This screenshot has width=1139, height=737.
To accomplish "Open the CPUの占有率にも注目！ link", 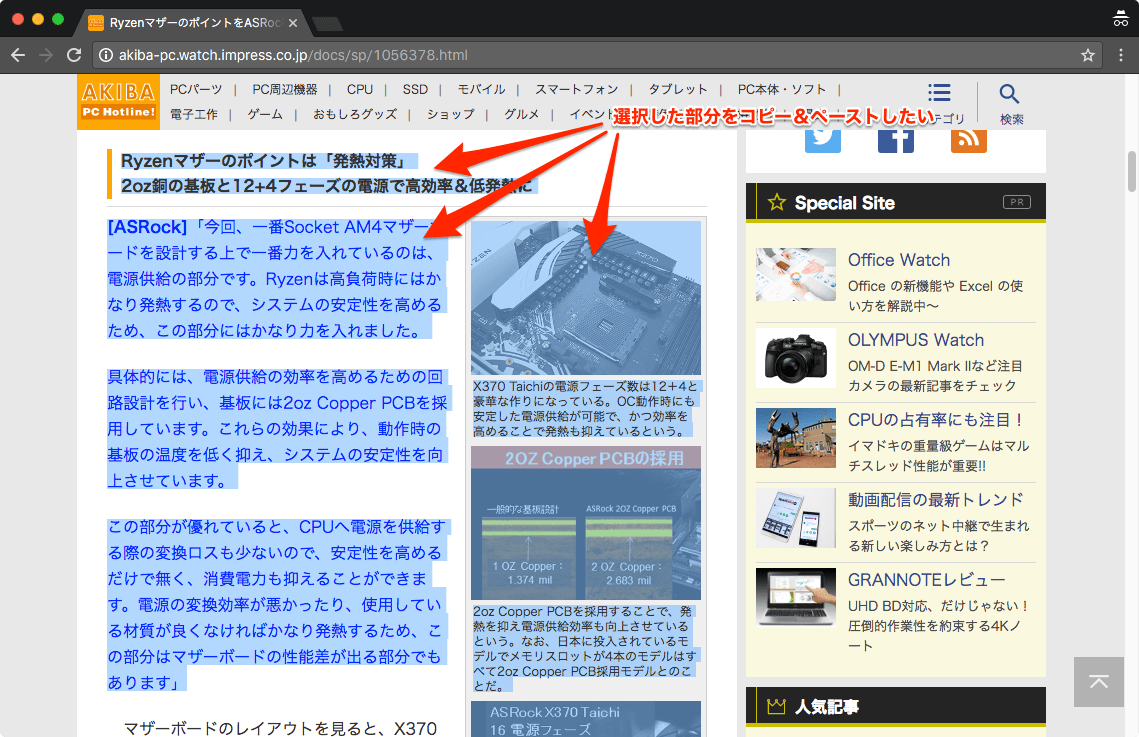I will point(936,420).
